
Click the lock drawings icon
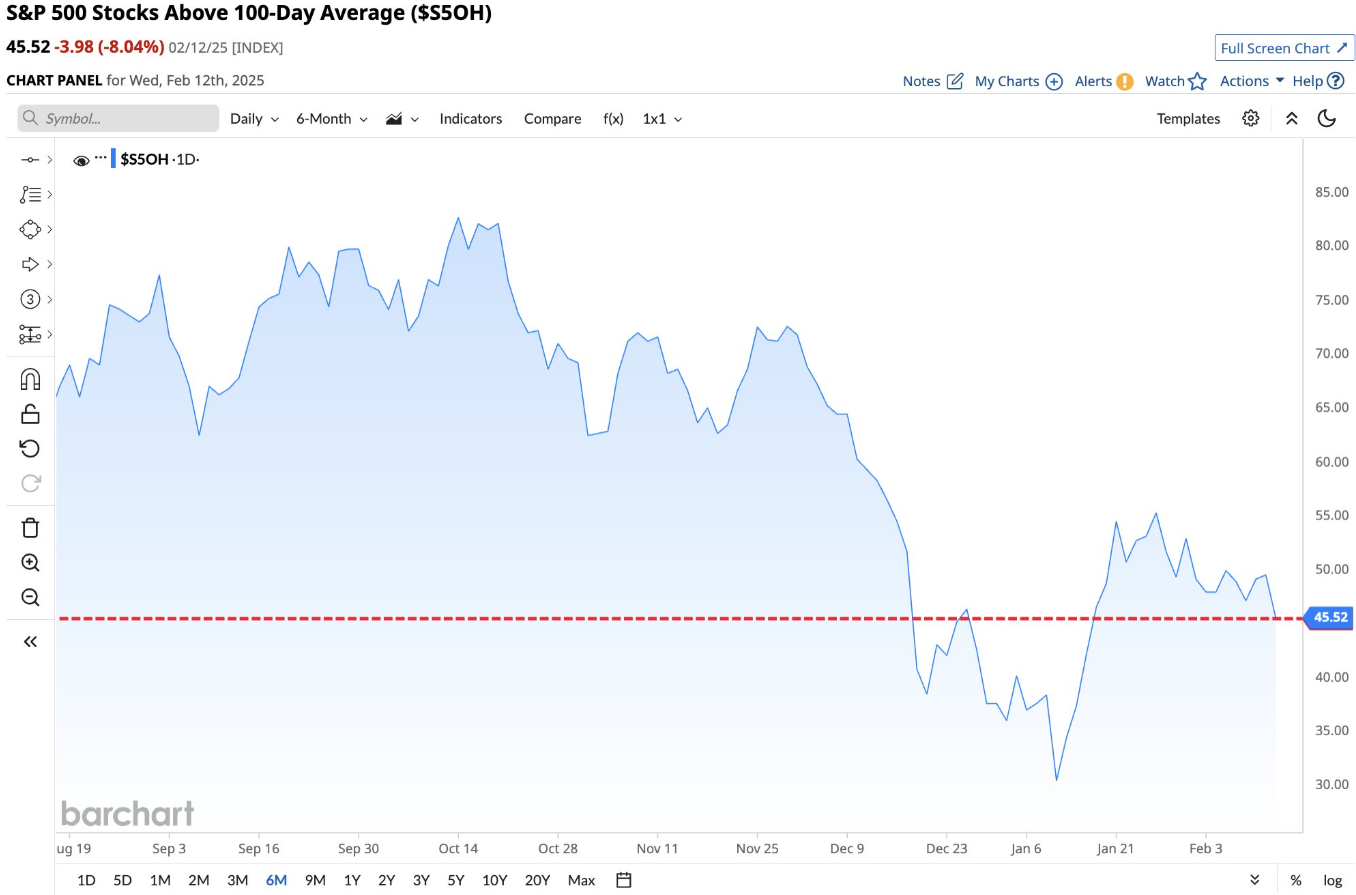(x=30, y=413)
